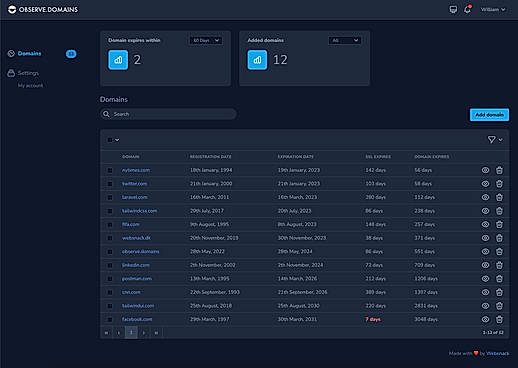The image size is (518, 368).
Task: Delete the observe.domains row
Action: [499, 252]
